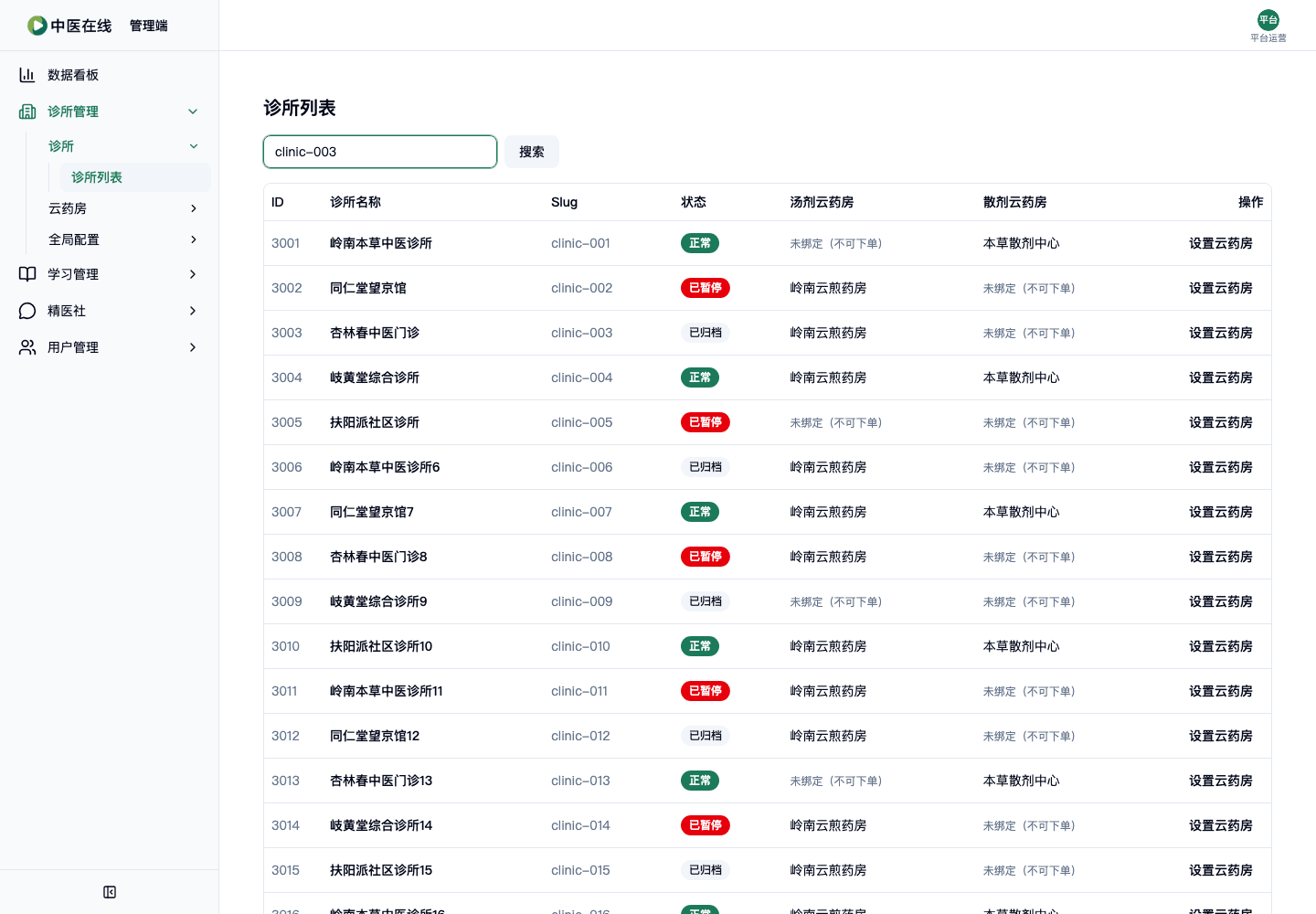
Task: Open the 平台 user avatar
Action: click(1268, 20)
